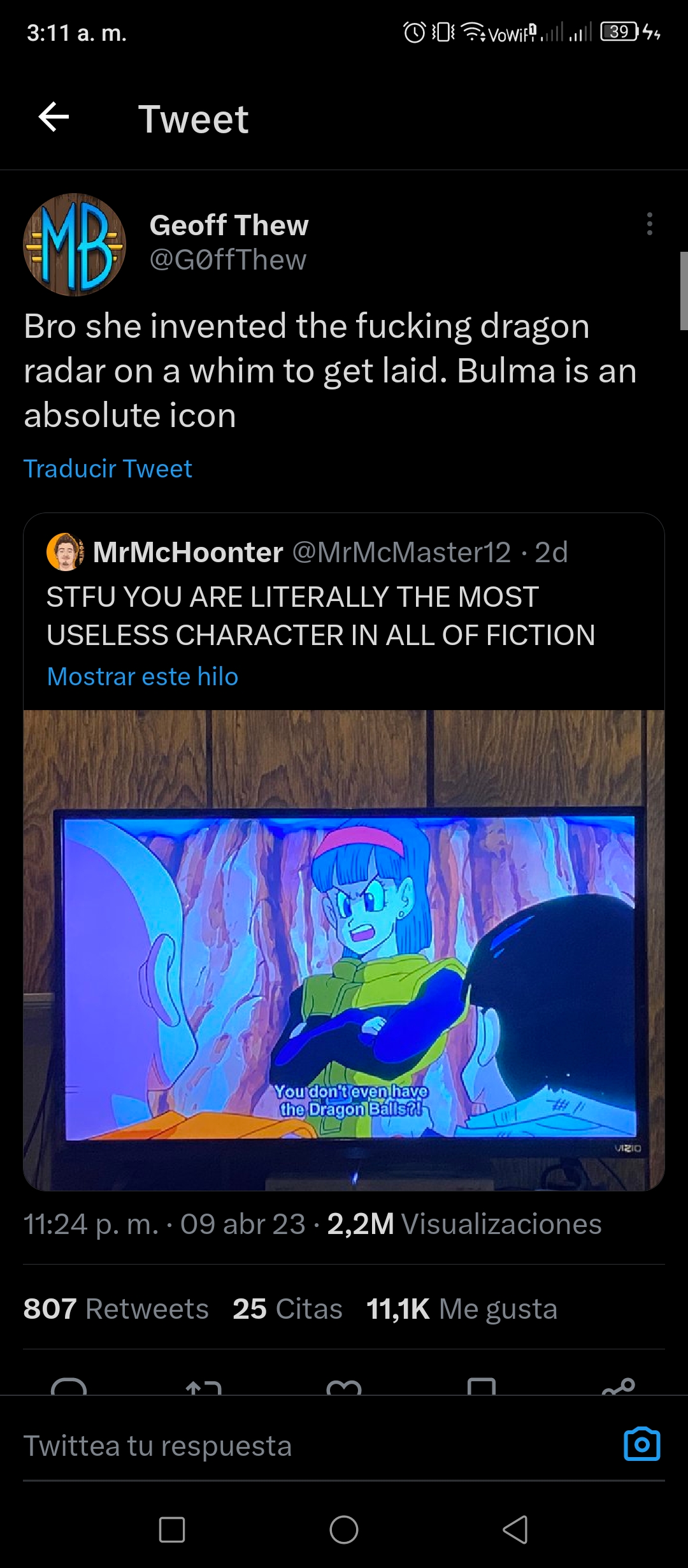Open the 25 Citas list
Viewport: 688px width, 1568px height.
coord(287,1309)
